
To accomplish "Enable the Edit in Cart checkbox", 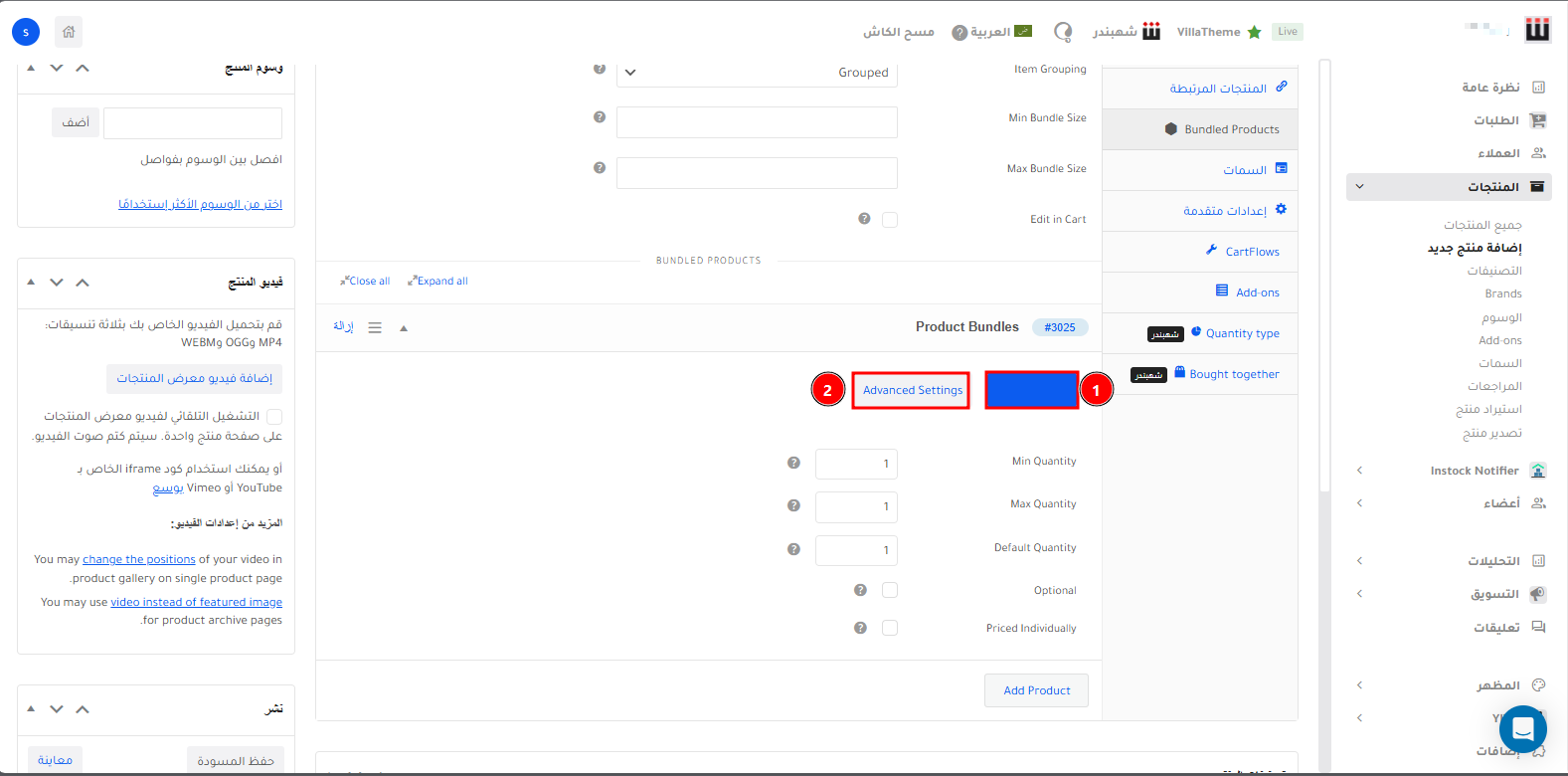I will click(x=890, y=220).
